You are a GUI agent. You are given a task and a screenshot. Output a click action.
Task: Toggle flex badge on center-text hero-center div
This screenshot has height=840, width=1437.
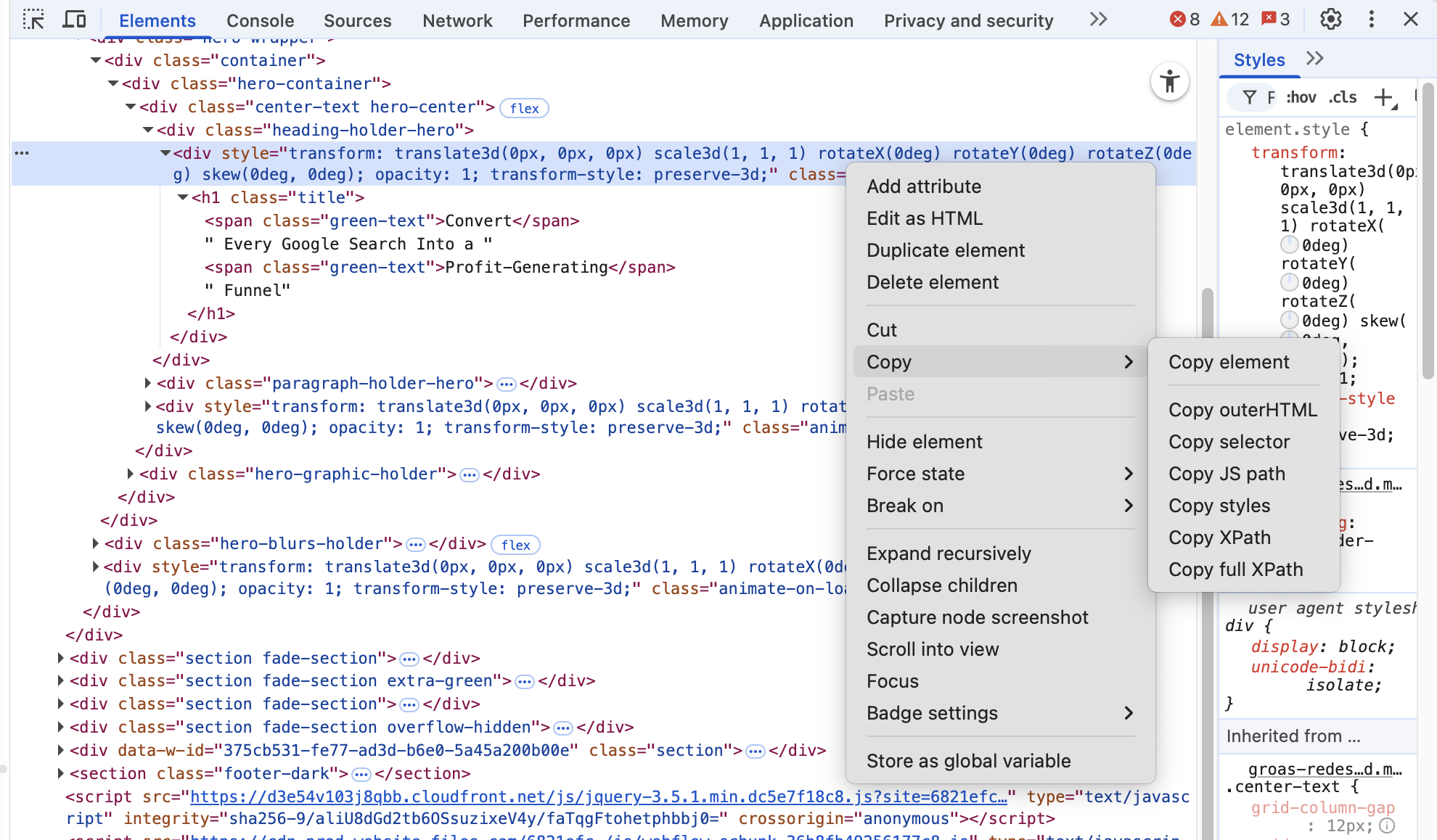point(524,108)
